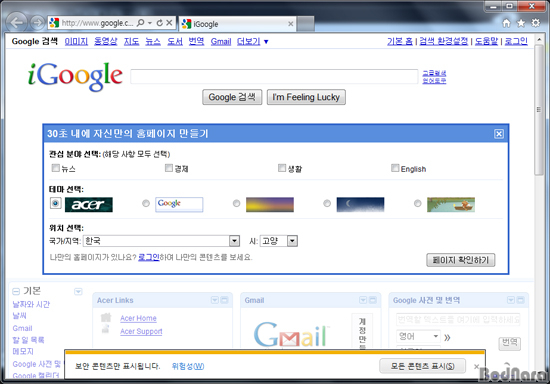Click the sunset theme color thumbnail
Screen dimensions: 550x384
pos(270,204)
